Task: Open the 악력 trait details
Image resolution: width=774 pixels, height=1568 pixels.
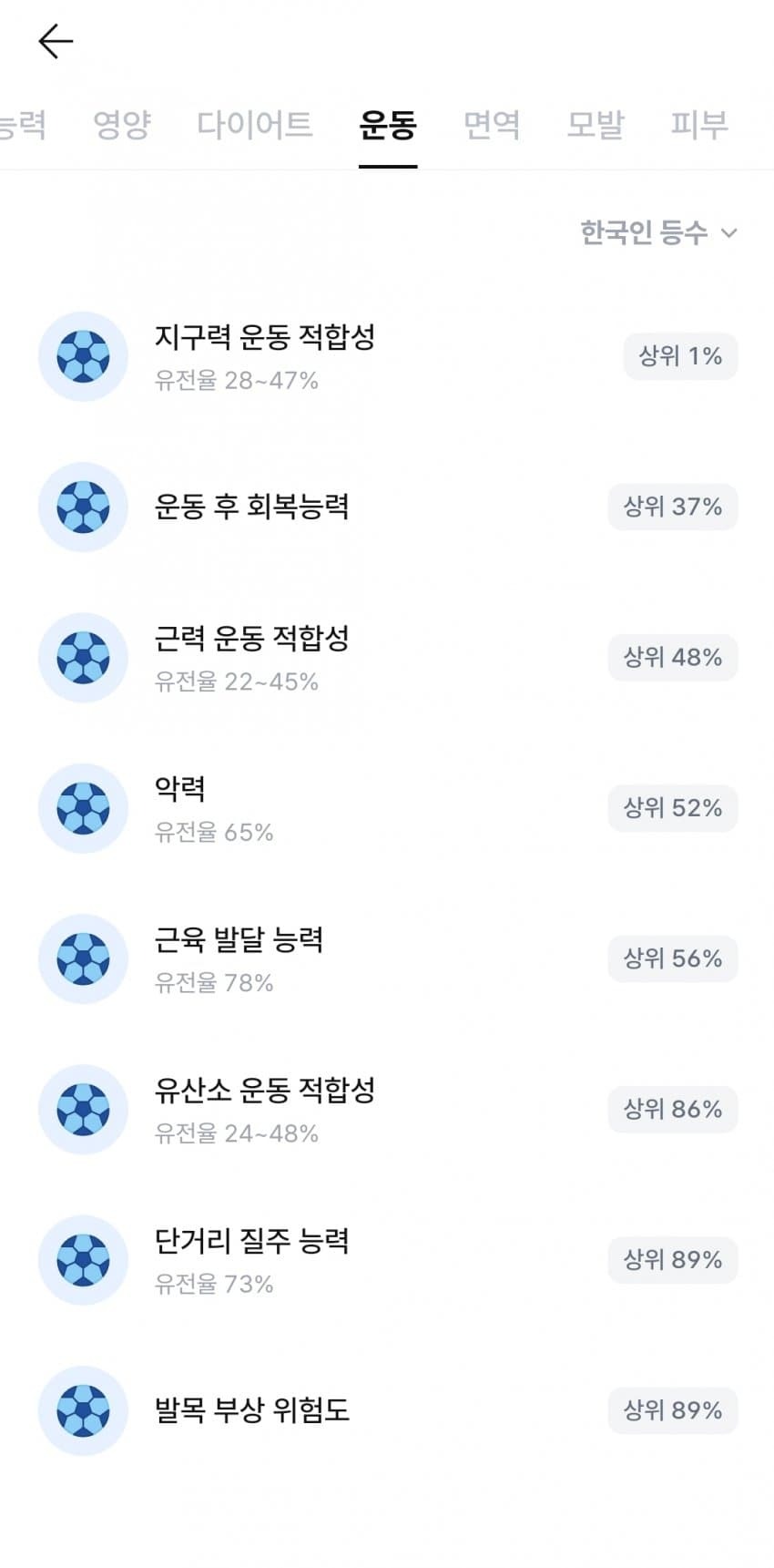Action: tap(387, 808)
